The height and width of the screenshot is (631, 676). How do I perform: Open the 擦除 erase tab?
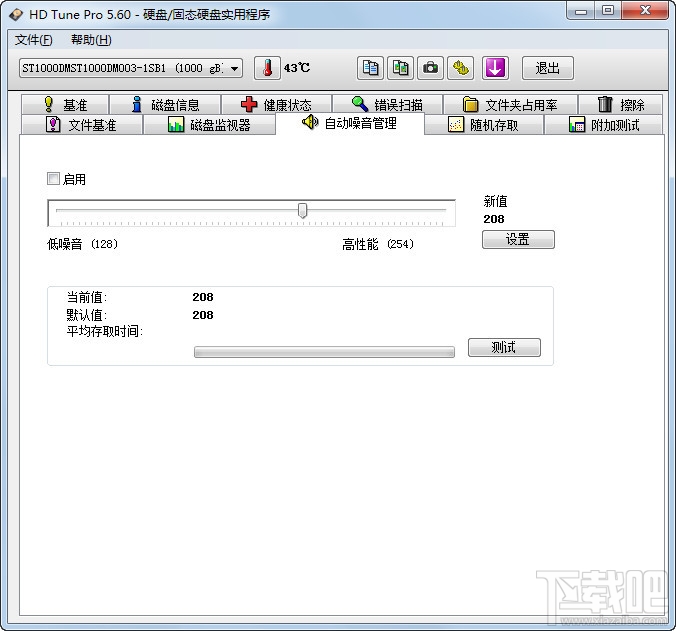click(620, 105)
